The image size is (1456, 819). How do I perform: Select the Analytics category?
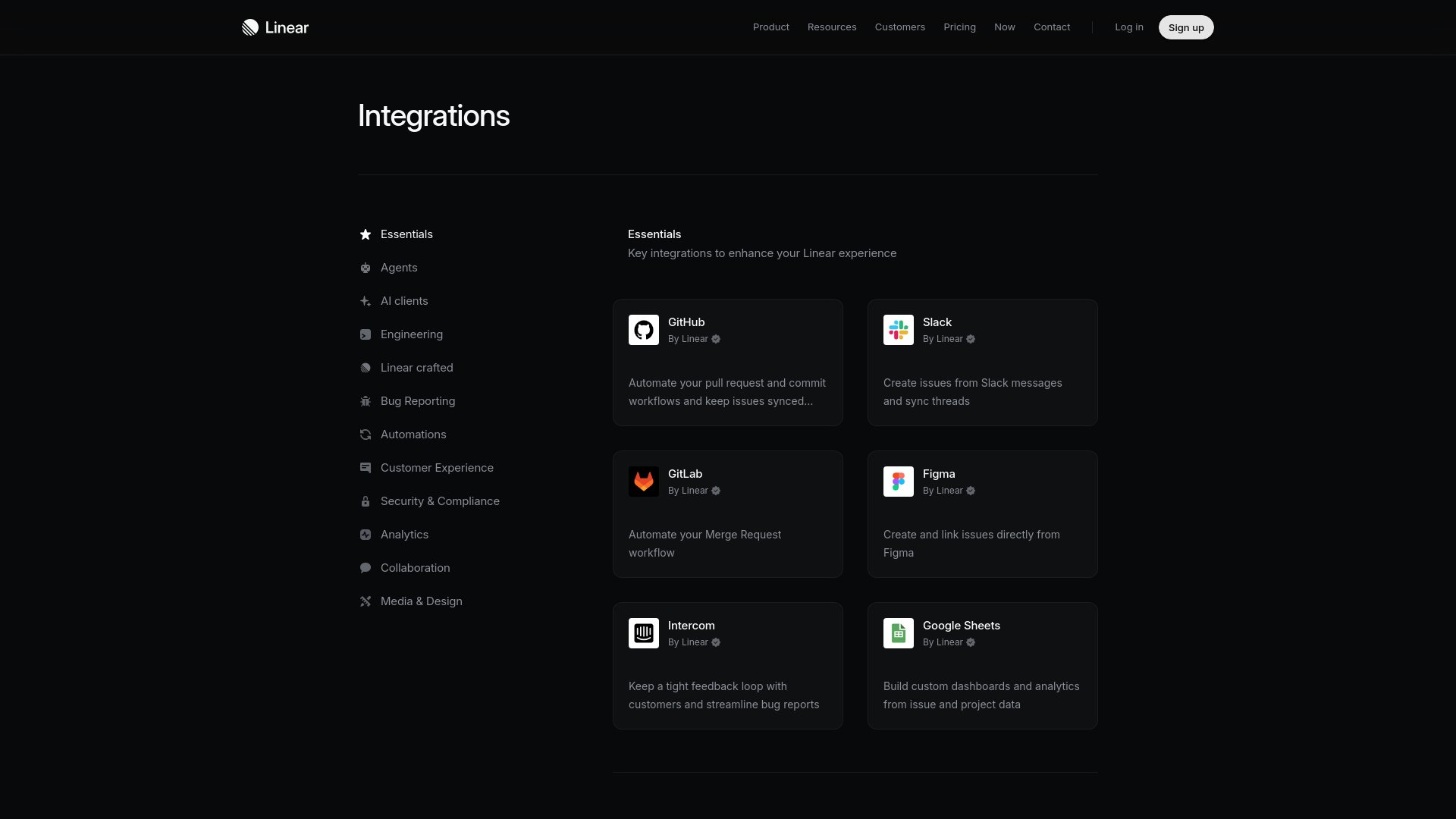click(x=404, y=535)
